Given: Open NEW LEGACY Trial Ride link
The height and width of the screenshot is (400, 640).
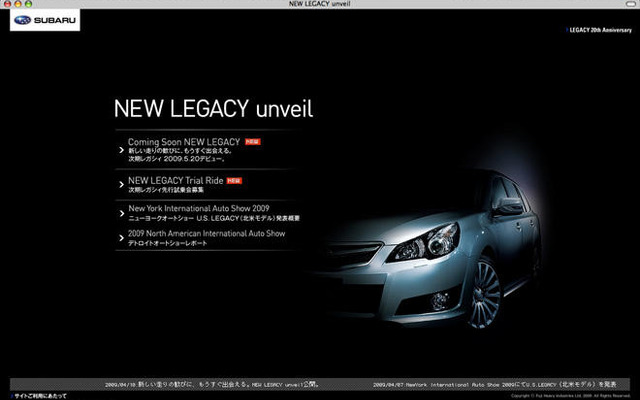Looking at the screenshot, I should click(x=176, y=180).
